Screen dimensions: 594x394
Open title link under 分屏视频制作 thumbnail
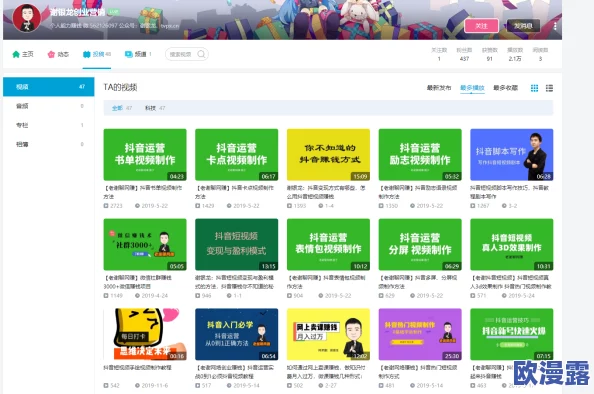click(418, 282)
